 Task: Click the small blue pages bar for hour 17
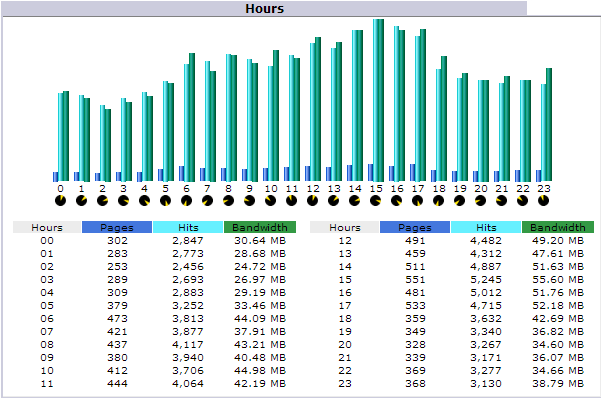pos(413,172)
